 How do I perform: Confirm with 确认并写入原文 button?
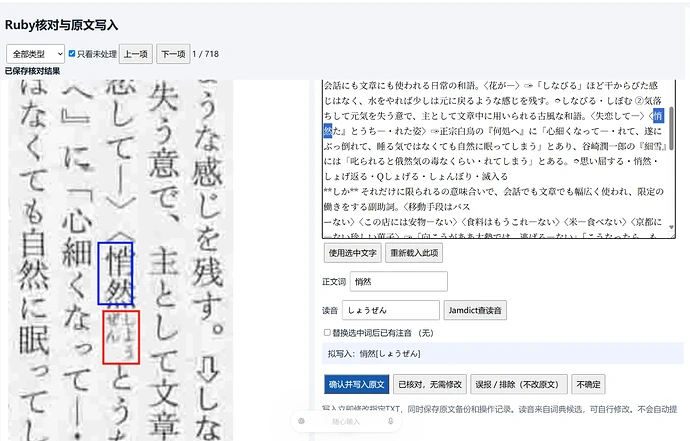[356, 384]
